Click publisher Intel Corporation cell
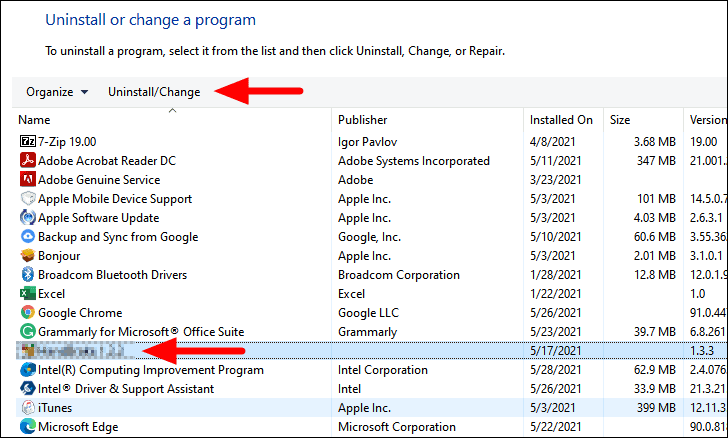Image resolution: width=728 pixels, height=438 pixels. click(383, 370)
